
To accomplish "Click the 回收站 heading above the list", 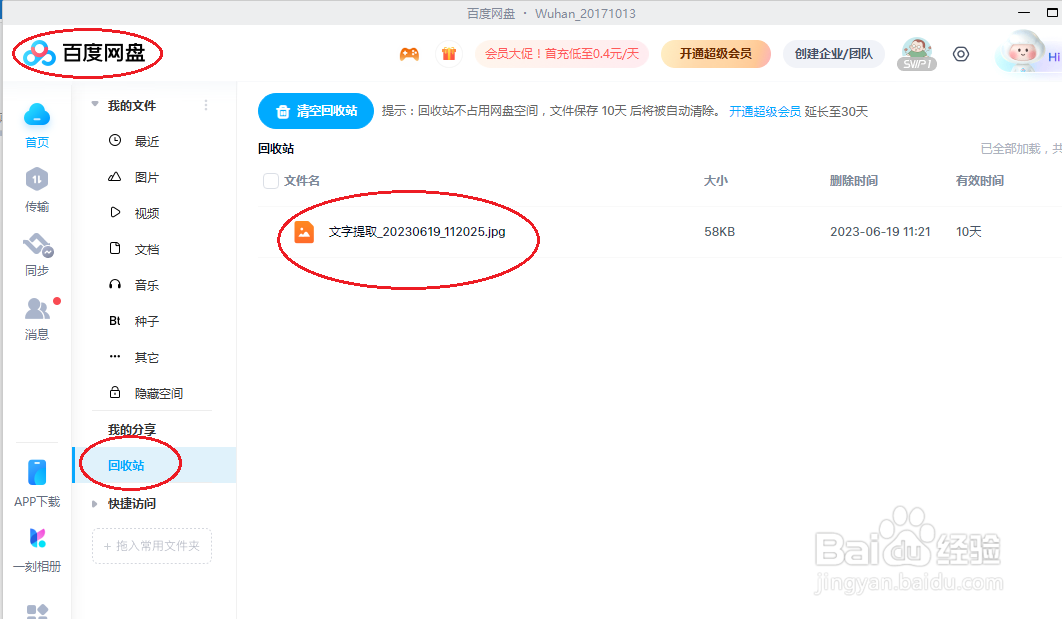I will [x=276, y=148].
